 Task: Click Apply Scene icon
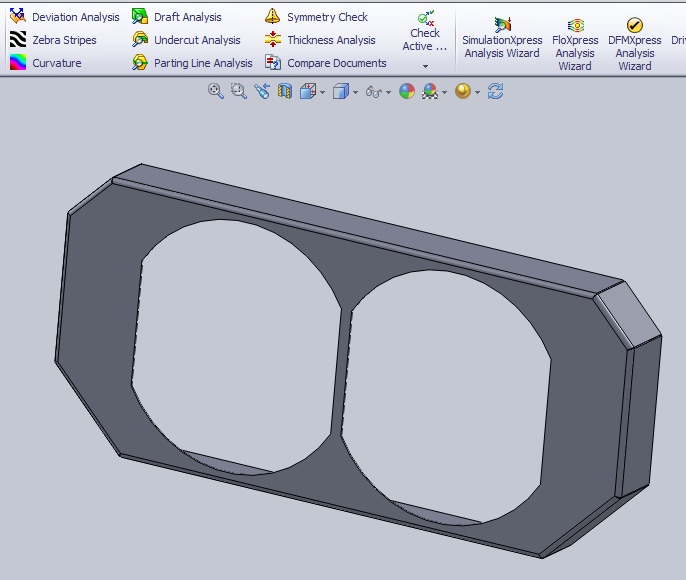click(x=430, y=91)
